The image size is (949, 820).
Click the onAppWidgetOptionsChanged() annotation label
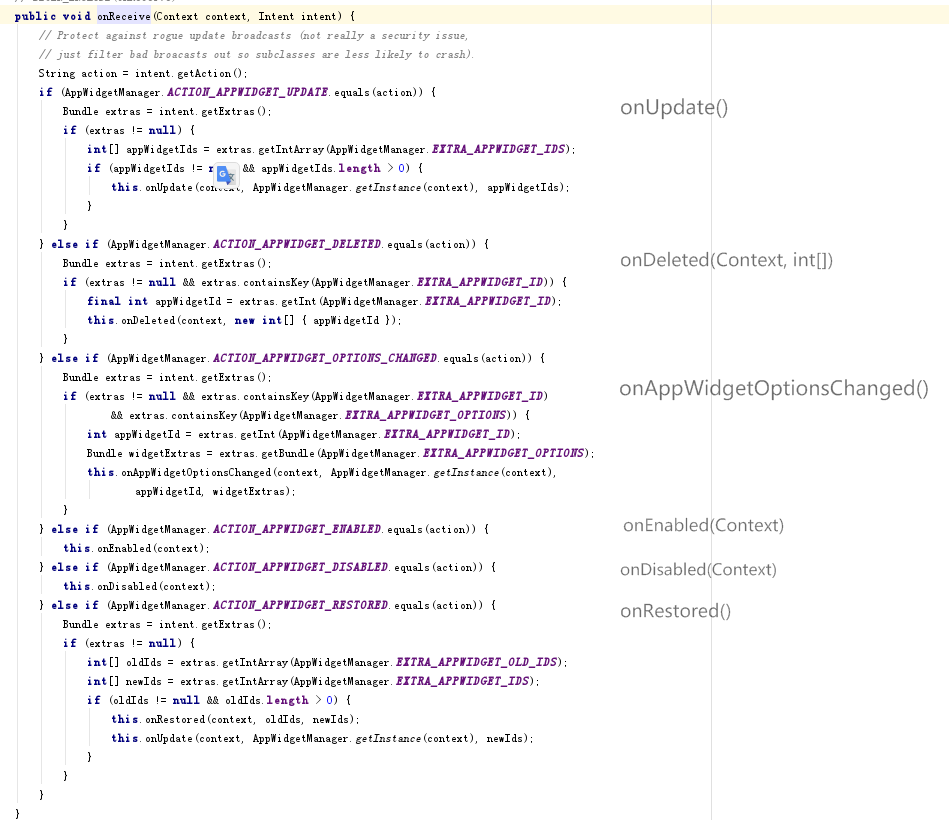773,388
